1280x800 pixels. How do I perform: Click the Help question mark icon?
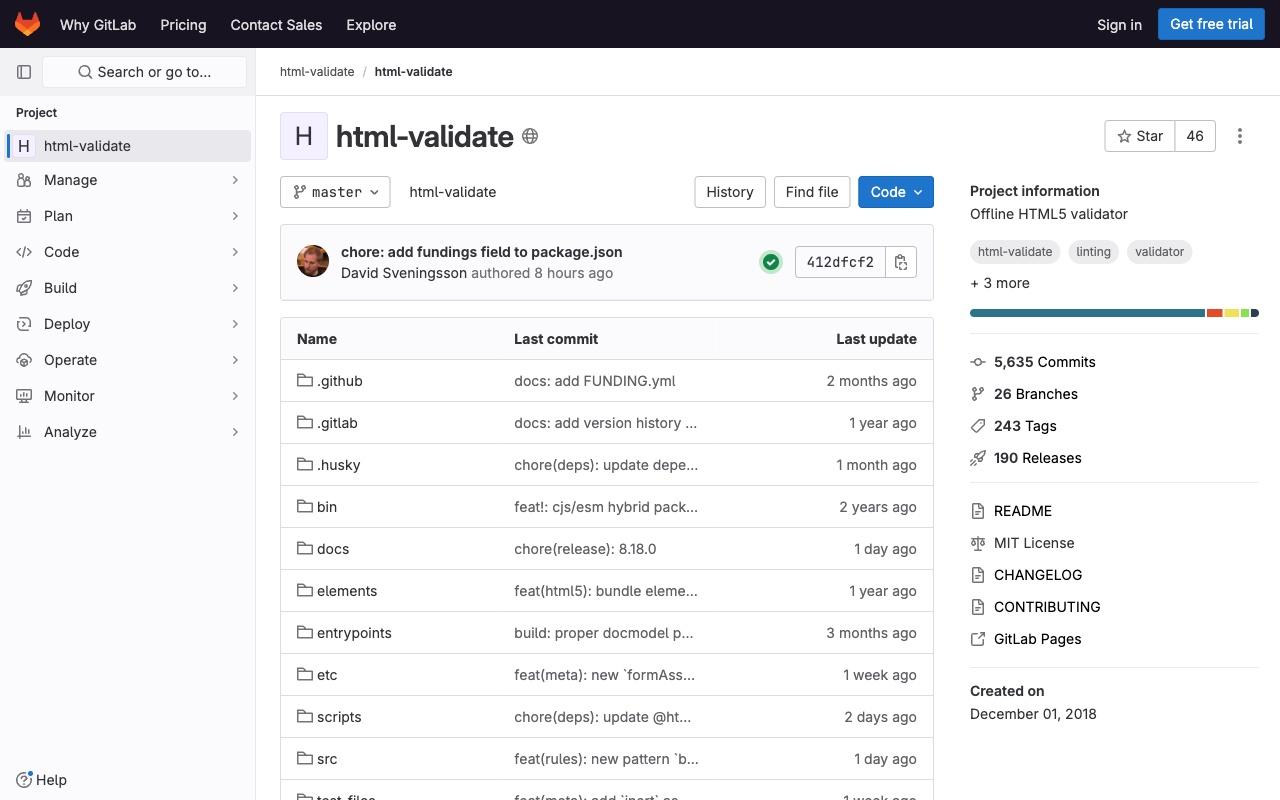point(24,780)
